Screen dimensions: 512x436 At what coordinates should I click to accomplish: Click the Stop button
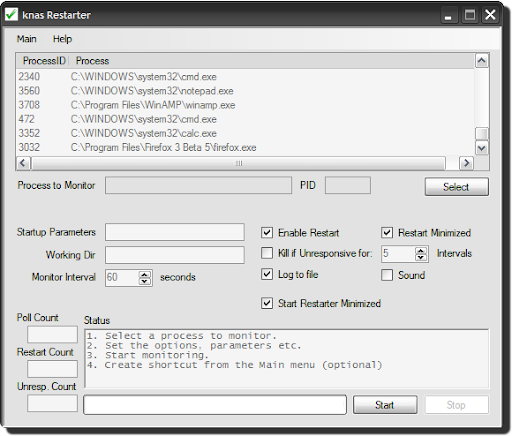[456, 405]
